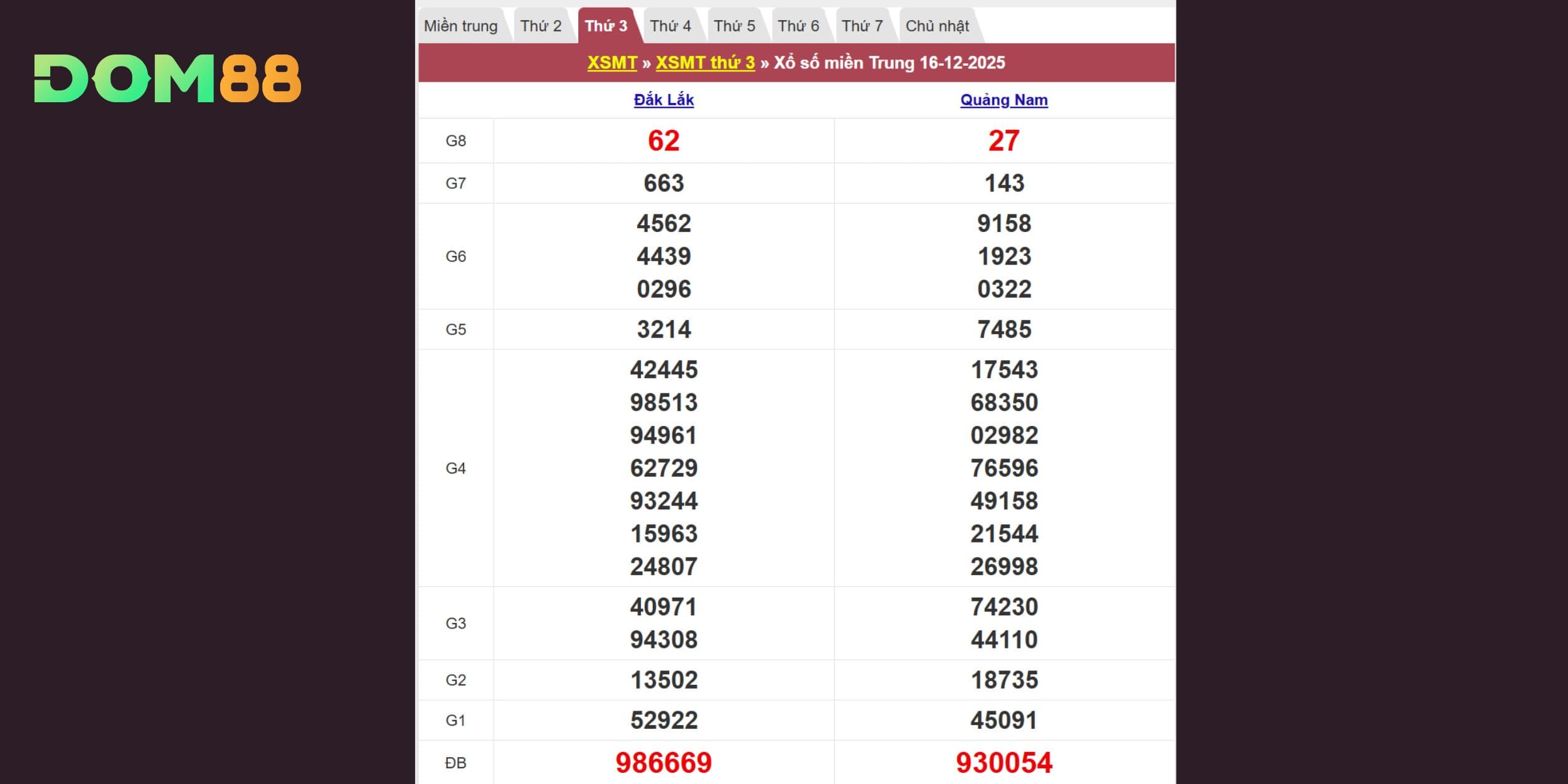This screenshot has height=784, width=1568.
Task: Follow the XSMT breadcrumb link
Action: (x=612, y=63)
